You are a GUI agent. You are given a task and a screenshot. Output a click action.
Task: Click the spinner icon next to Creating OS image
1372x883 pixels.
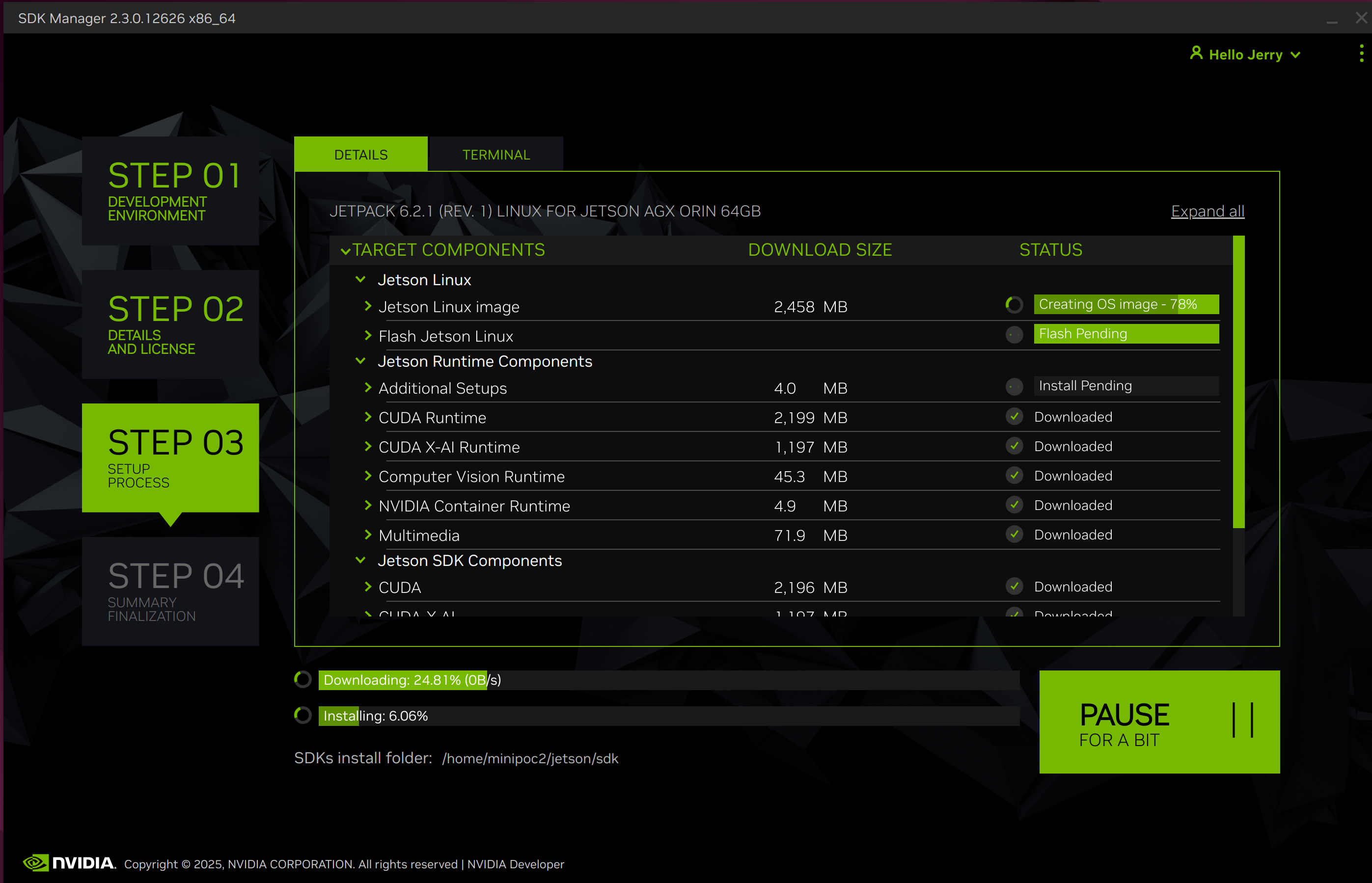1014,304
